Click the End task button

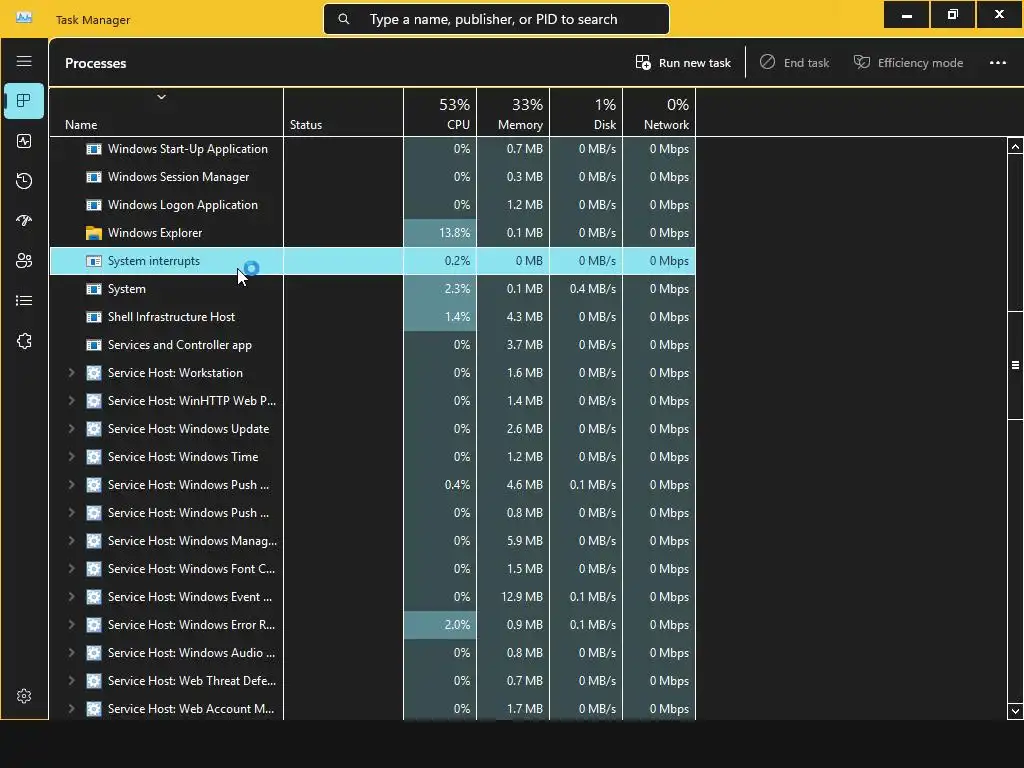[x=795, y=63]
